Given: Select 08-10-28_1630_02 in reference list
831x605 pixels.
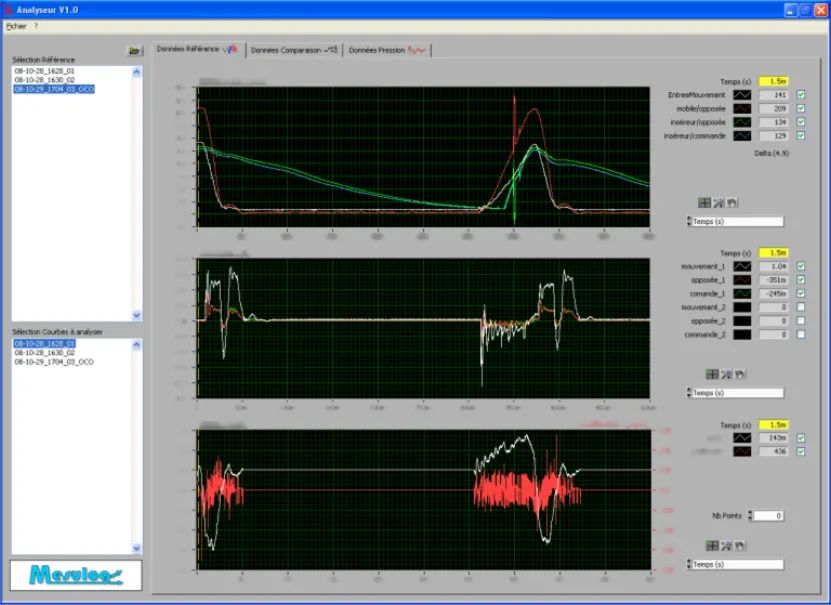Looking at the screenshot, I should tap(45, 80).
